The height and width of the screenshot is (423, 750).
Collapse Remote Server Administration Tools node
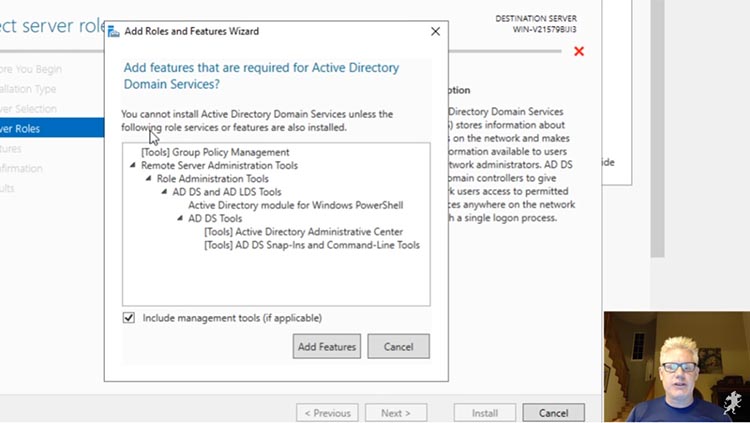(x=133, y=165)
